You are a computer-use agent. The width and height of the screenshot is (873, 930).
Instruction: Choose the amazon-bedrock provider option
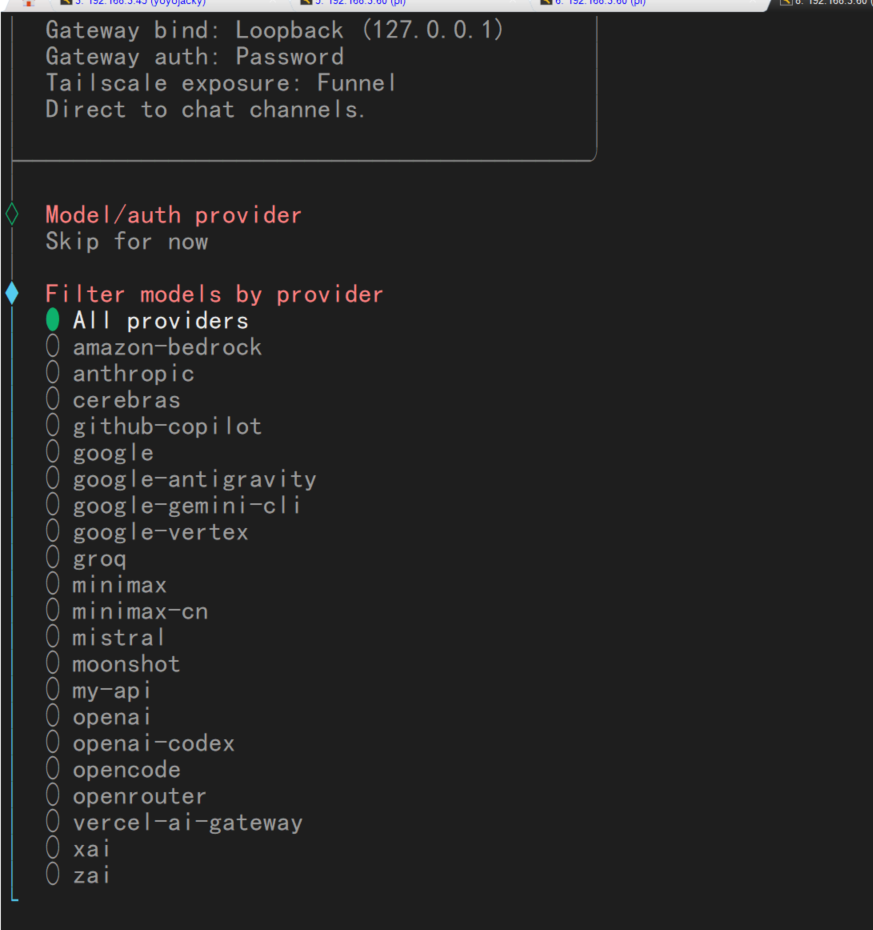[x=154, y=347]
